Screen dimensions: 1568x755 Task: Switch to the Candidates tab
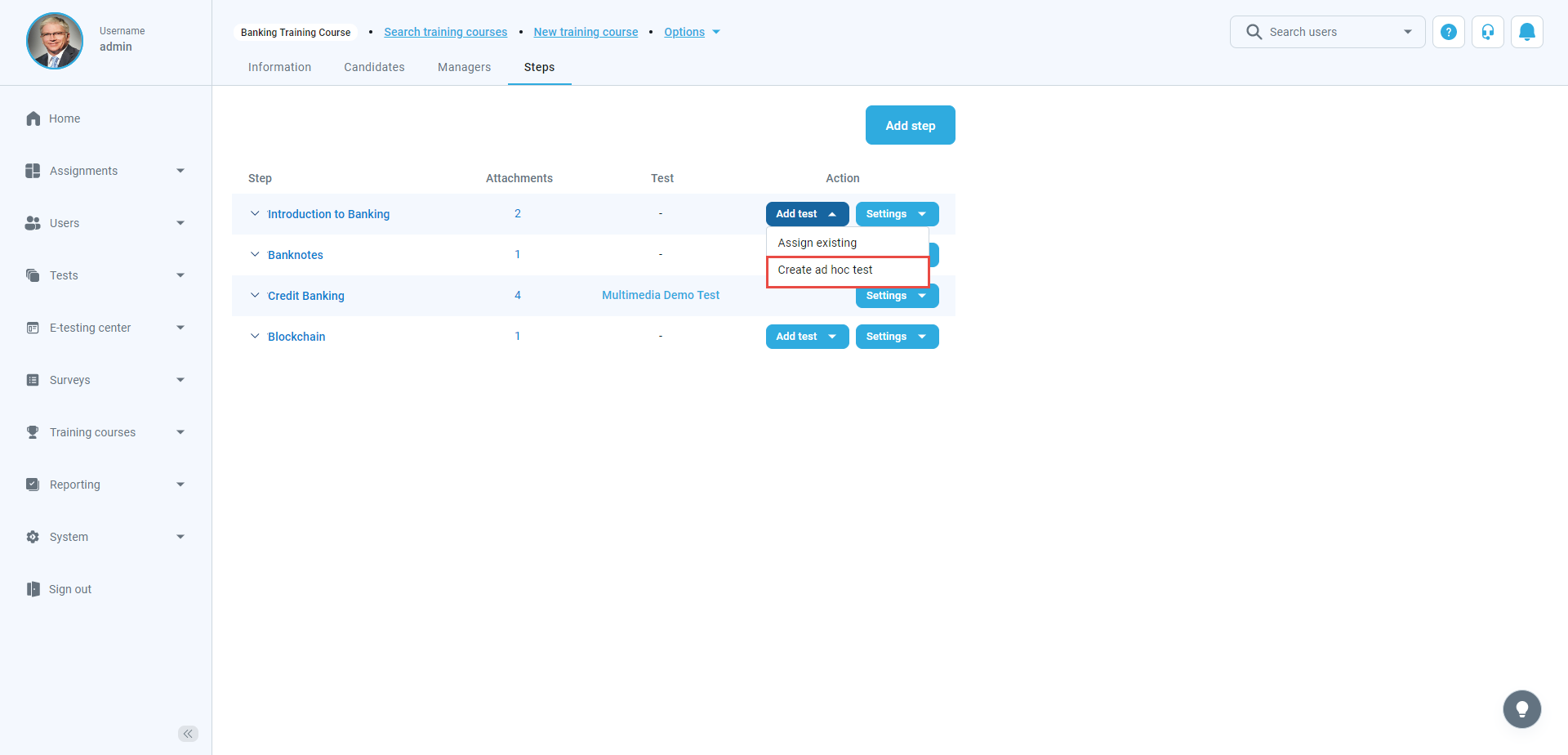[374, 67]
